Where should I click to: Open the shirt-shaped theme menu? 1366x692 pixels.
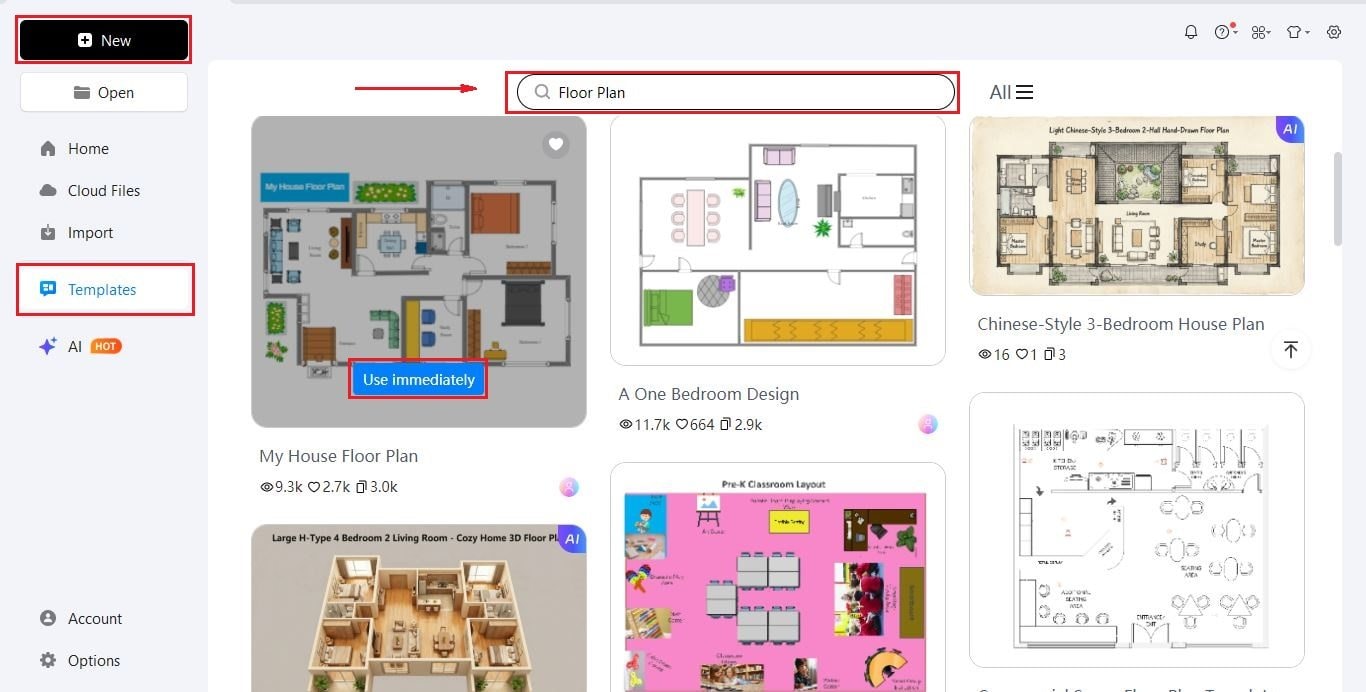coord(1296,32)
